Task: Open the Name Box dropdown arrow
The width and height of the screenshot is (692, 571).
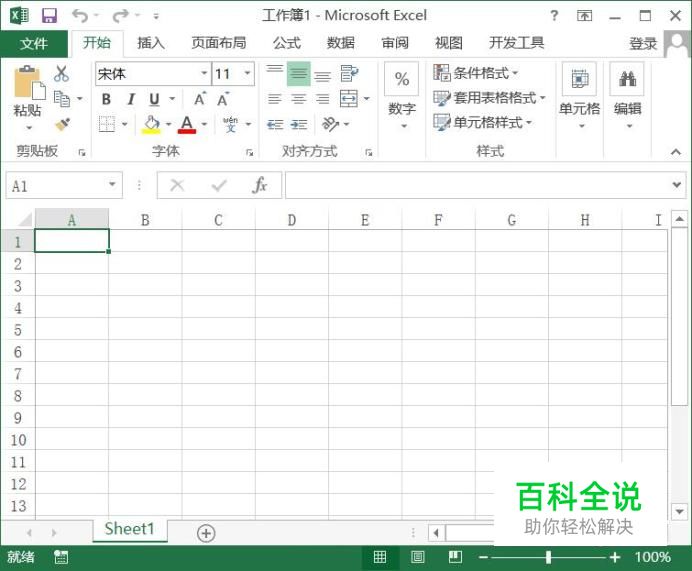Action: click(112, 184)
